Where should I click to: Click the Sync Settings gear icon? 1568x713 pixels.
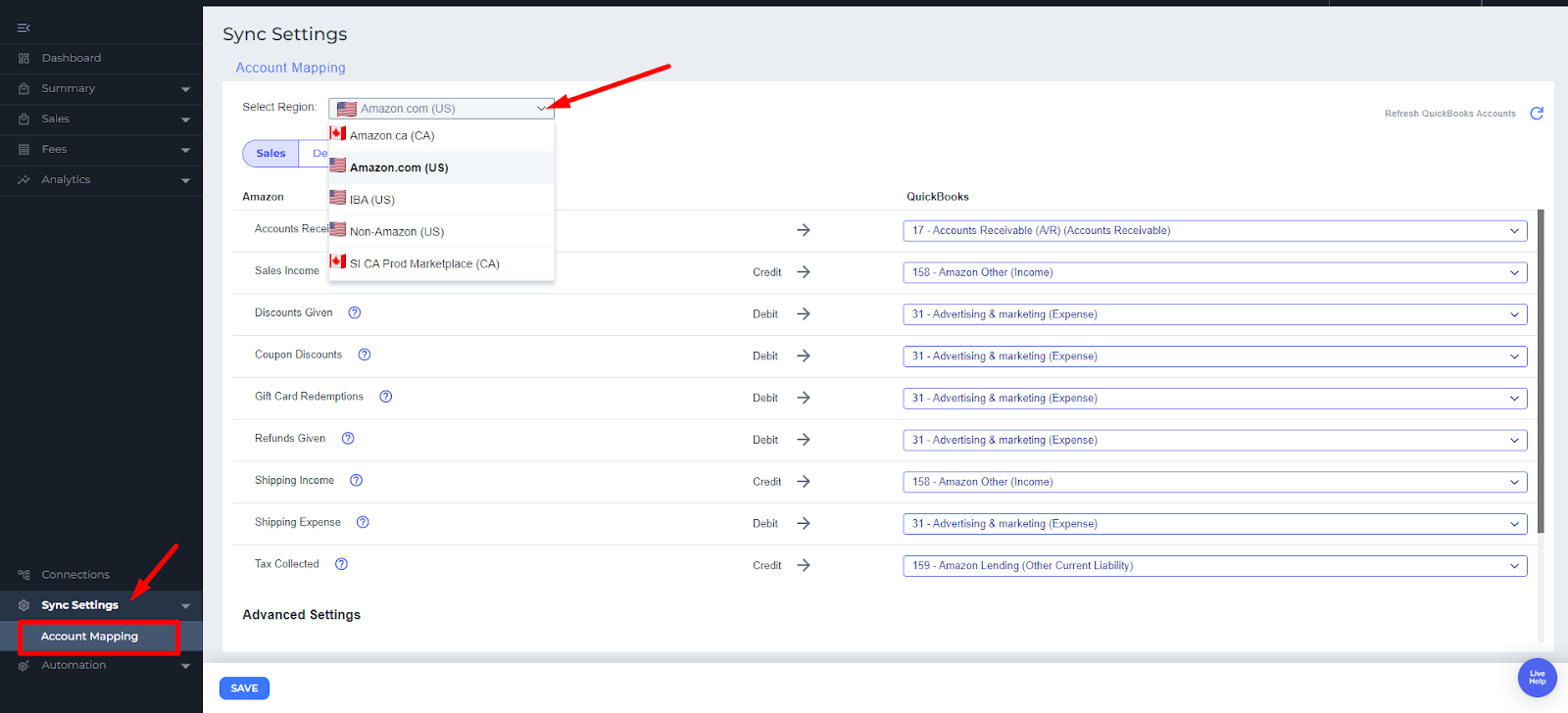point(24,605)
